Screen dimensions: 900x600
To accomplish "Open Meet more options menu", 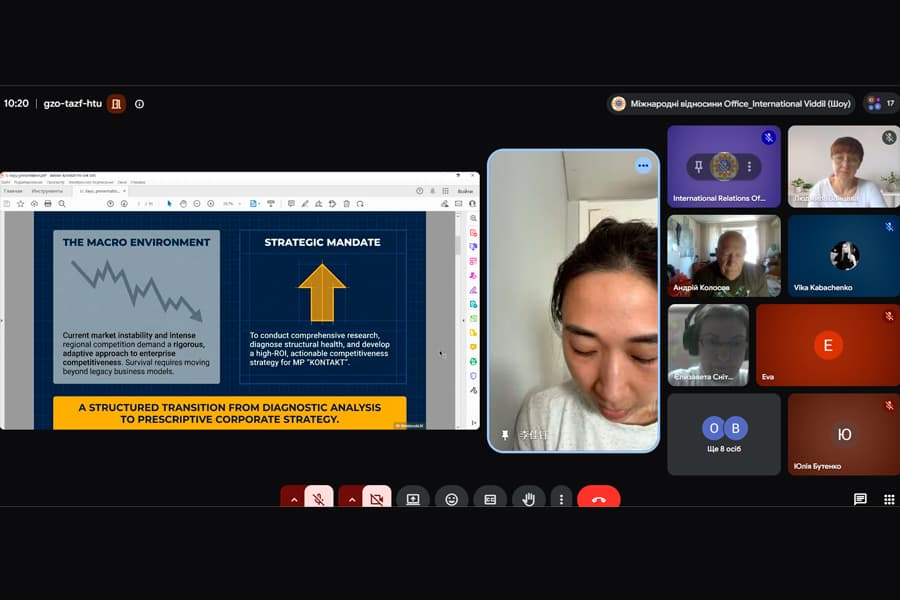I will pyautogui.click(x=561, y=498).
